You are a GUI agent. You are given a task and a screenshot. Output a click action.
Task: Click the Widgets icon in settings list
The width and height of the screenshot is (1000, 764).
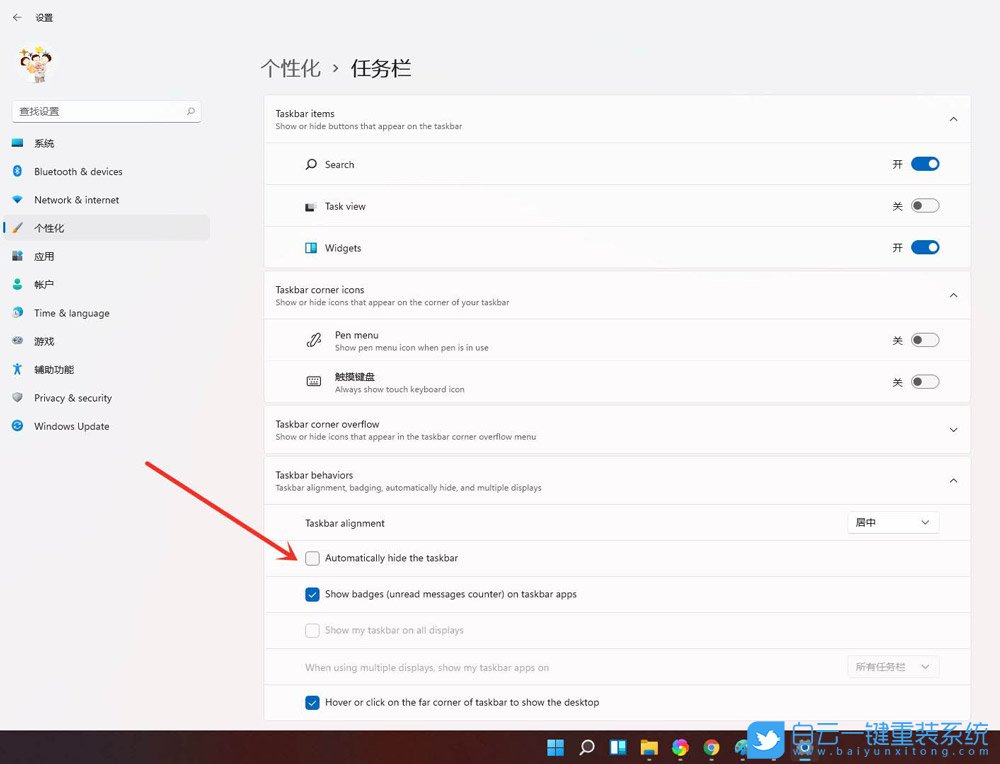pos(311,247)
